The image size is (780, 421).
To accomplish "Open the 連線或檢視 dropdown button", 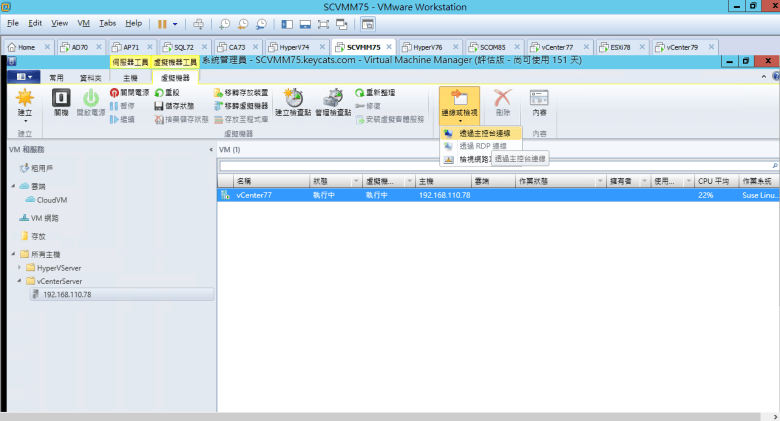I will [460, 104].
